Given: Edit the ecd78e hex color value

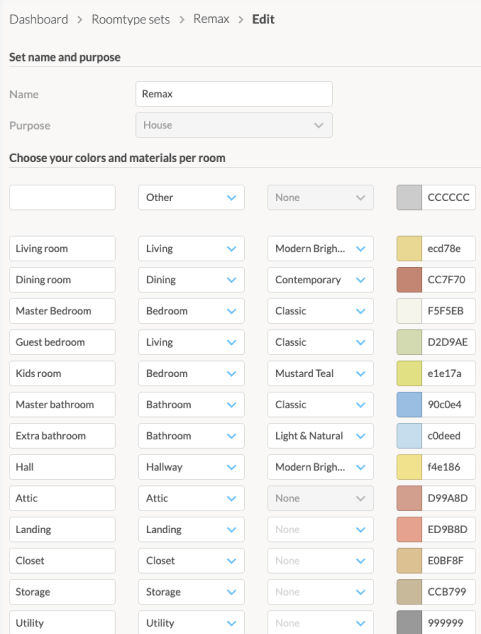Looking at the screenshot, I should [449, 249].
